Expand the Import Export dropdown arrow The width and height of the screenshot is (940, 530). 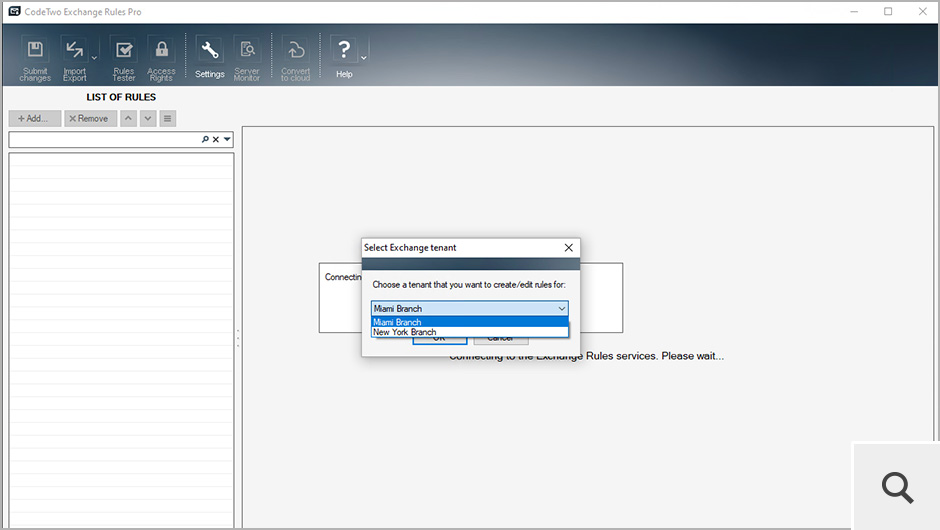pyautogui.click(x=94, y=58)
